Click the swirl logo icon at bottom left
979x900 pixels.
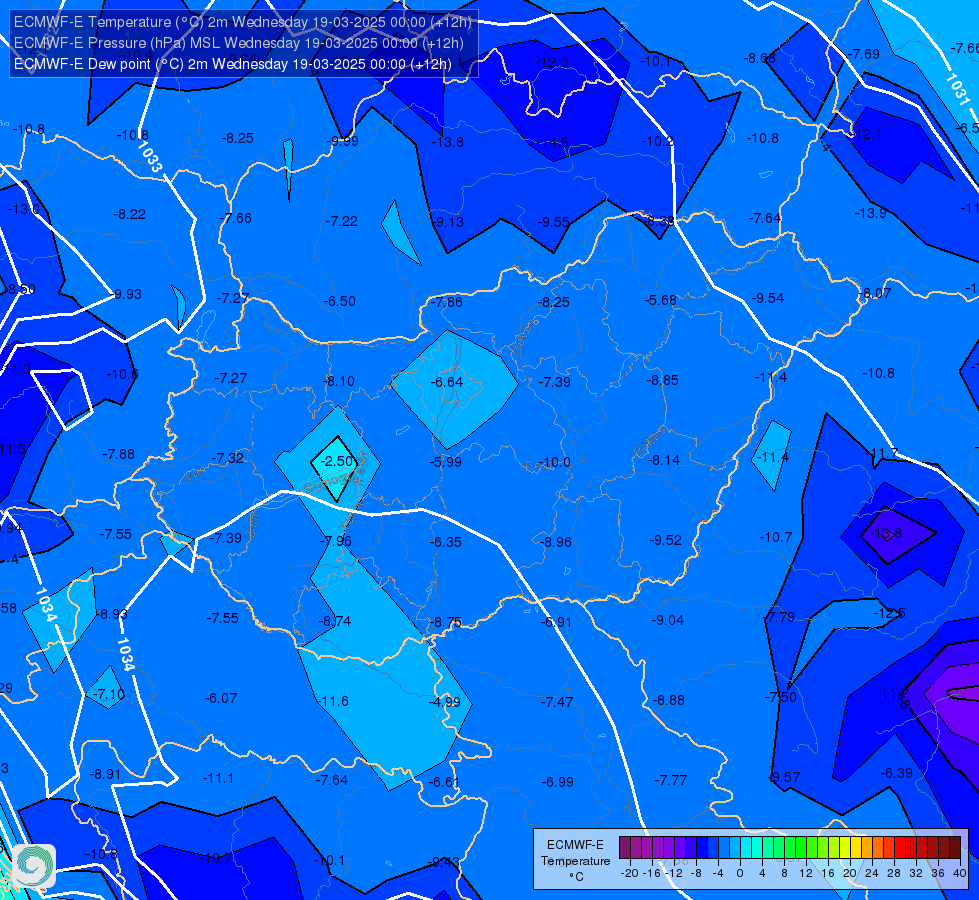pos(34,866)
